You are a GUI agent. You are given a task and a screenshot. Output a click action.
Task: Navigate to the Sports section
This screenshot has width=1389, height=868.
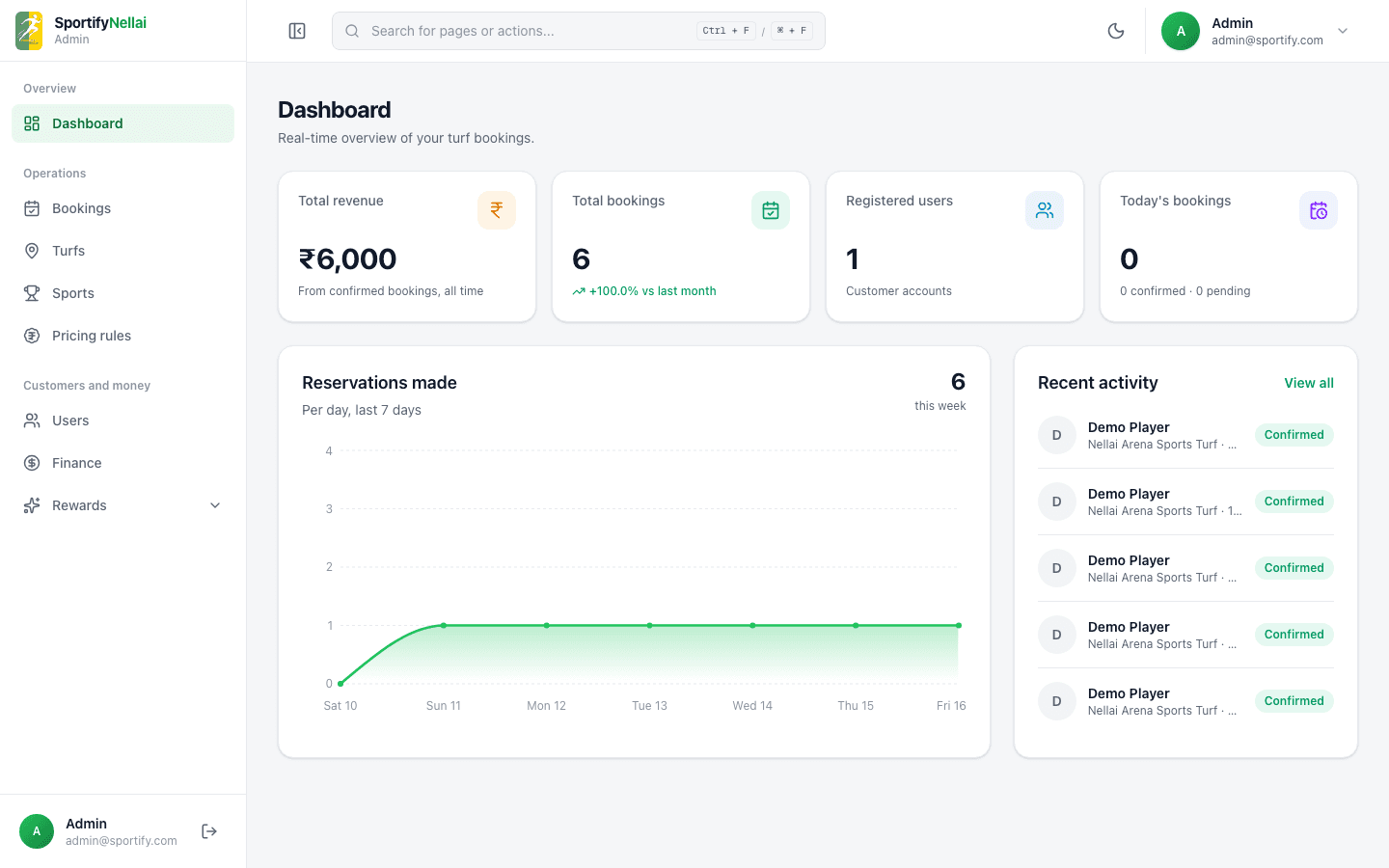tap(123, 293)
